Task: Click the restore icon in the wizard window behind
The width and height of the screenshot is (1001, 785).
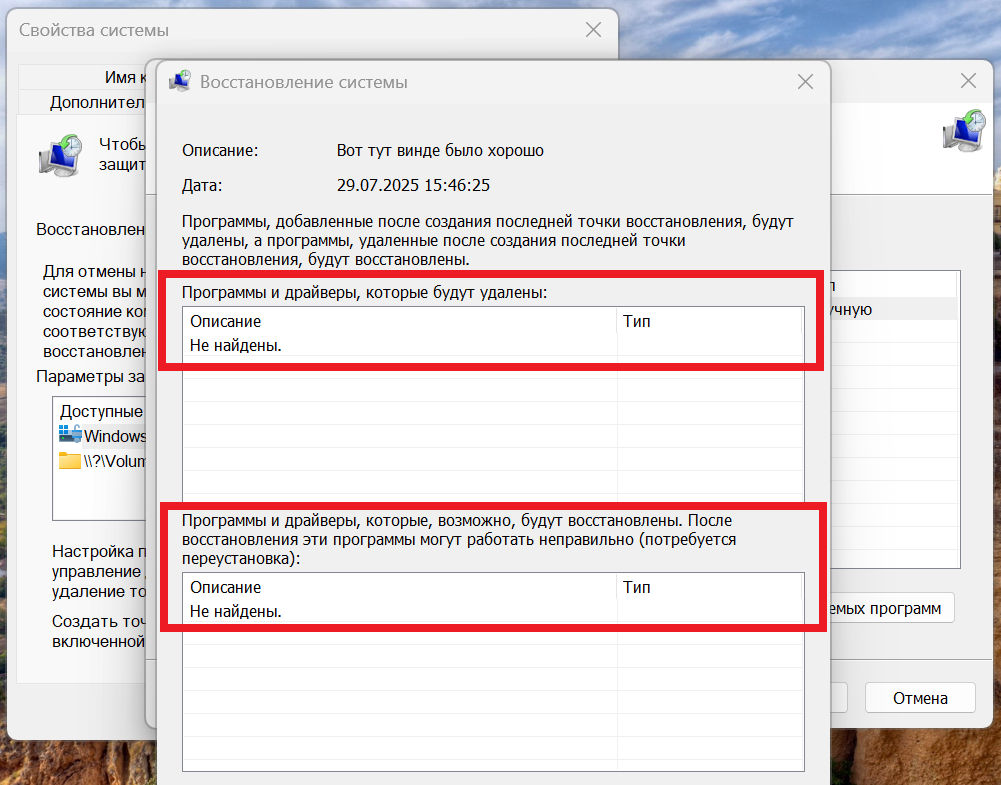Action: 964,130
